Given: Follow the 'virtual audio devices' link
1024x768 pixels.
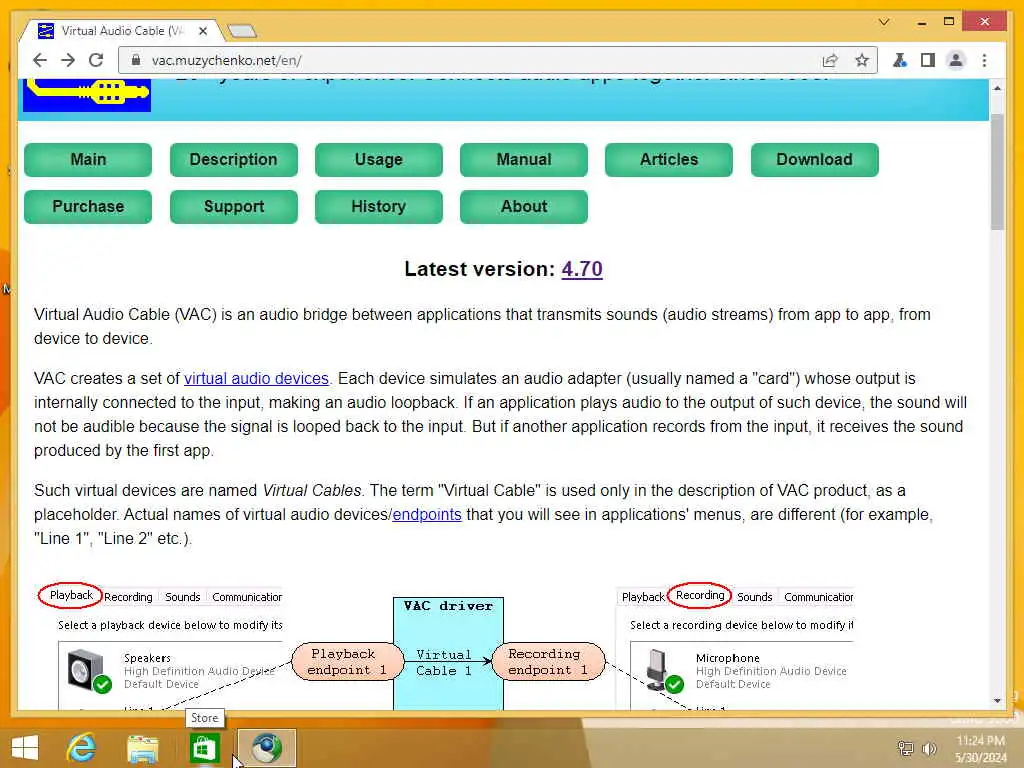Looking at the screenshot, I should pos(256,379).
